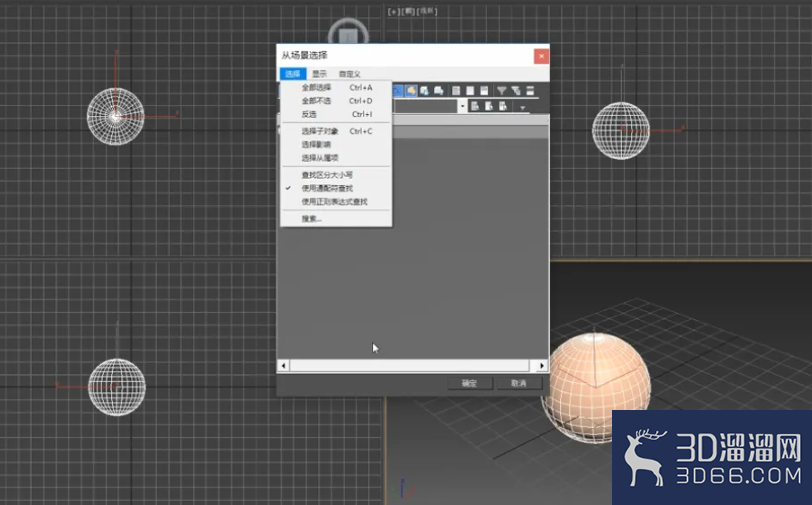Open the selection set dropdown arrow
812x505 pixels.
click(523, 108)
